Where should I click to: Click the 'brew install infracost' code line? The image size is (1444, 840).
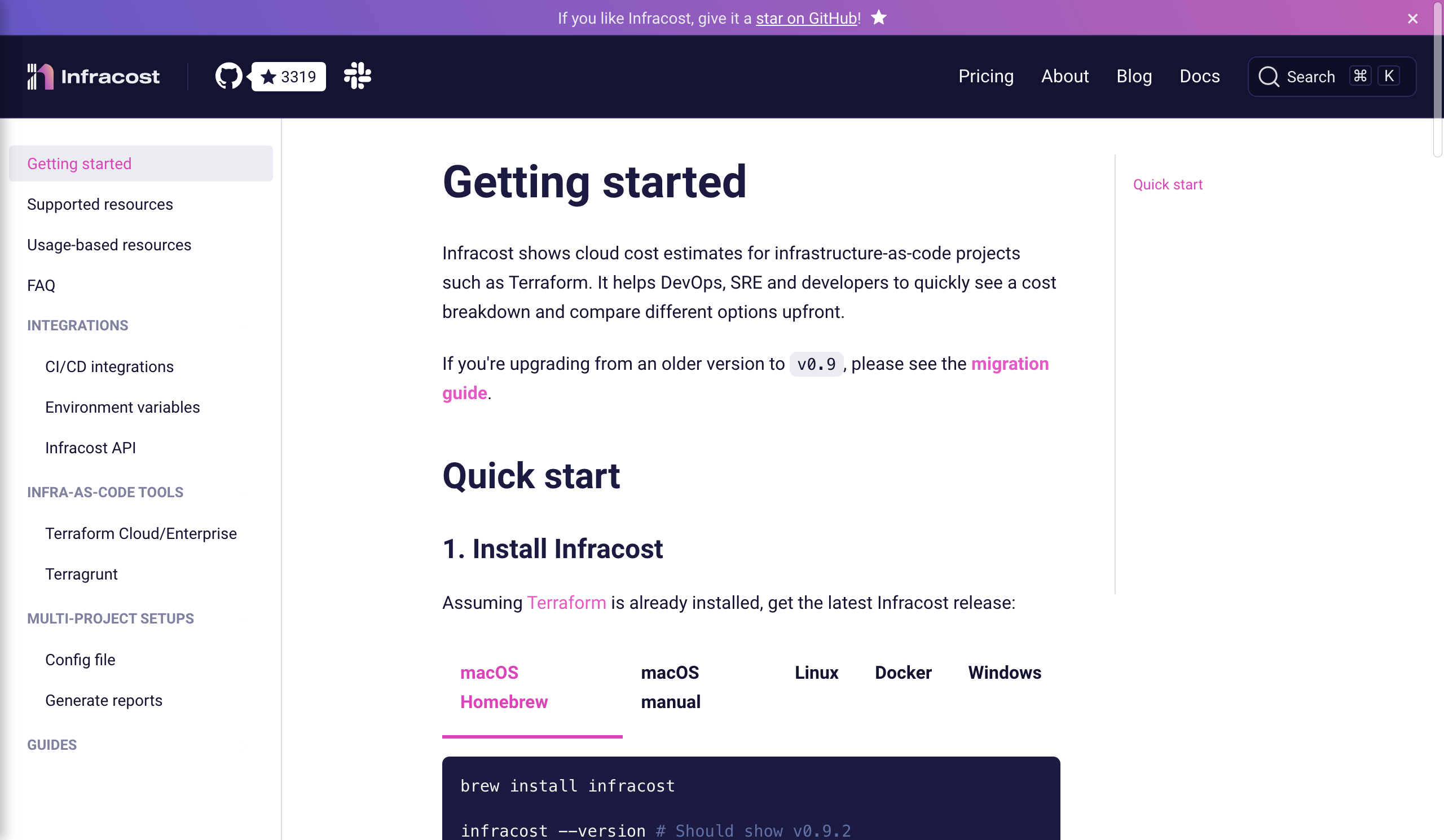tap(567, 786)
